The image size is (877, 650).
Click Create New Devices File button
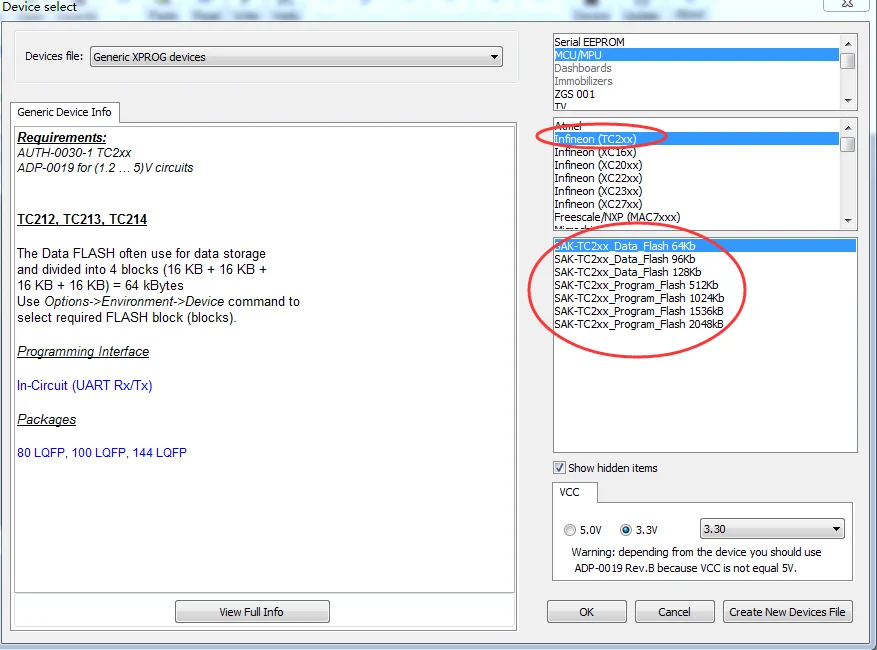788,612
